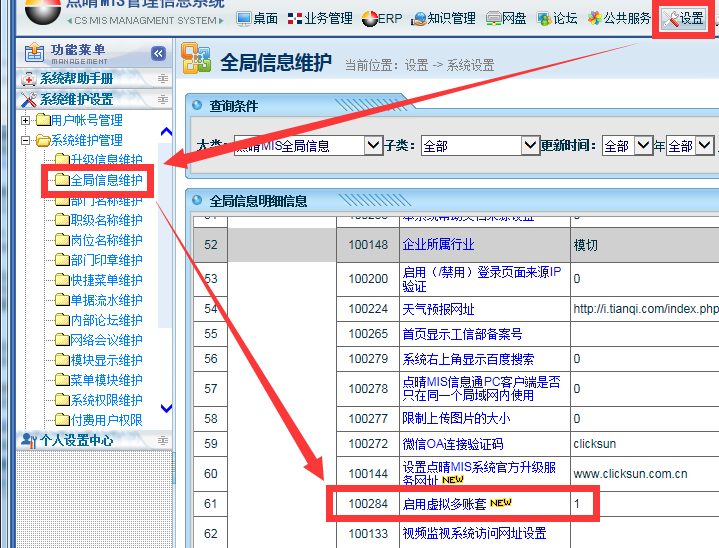Screen dimensions: 719x548
Task: Expand the 个人设置中心 menu section
Action: 75,440
